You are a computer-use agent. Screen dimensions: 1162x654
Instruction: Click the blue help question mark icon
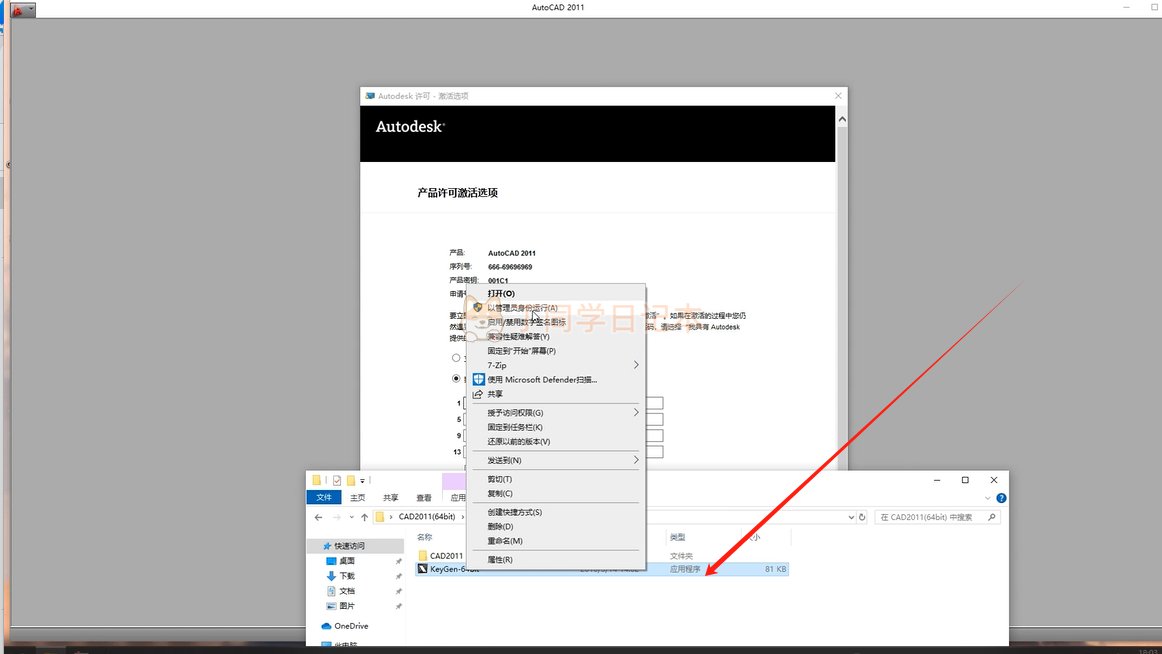click(1001, 498)
